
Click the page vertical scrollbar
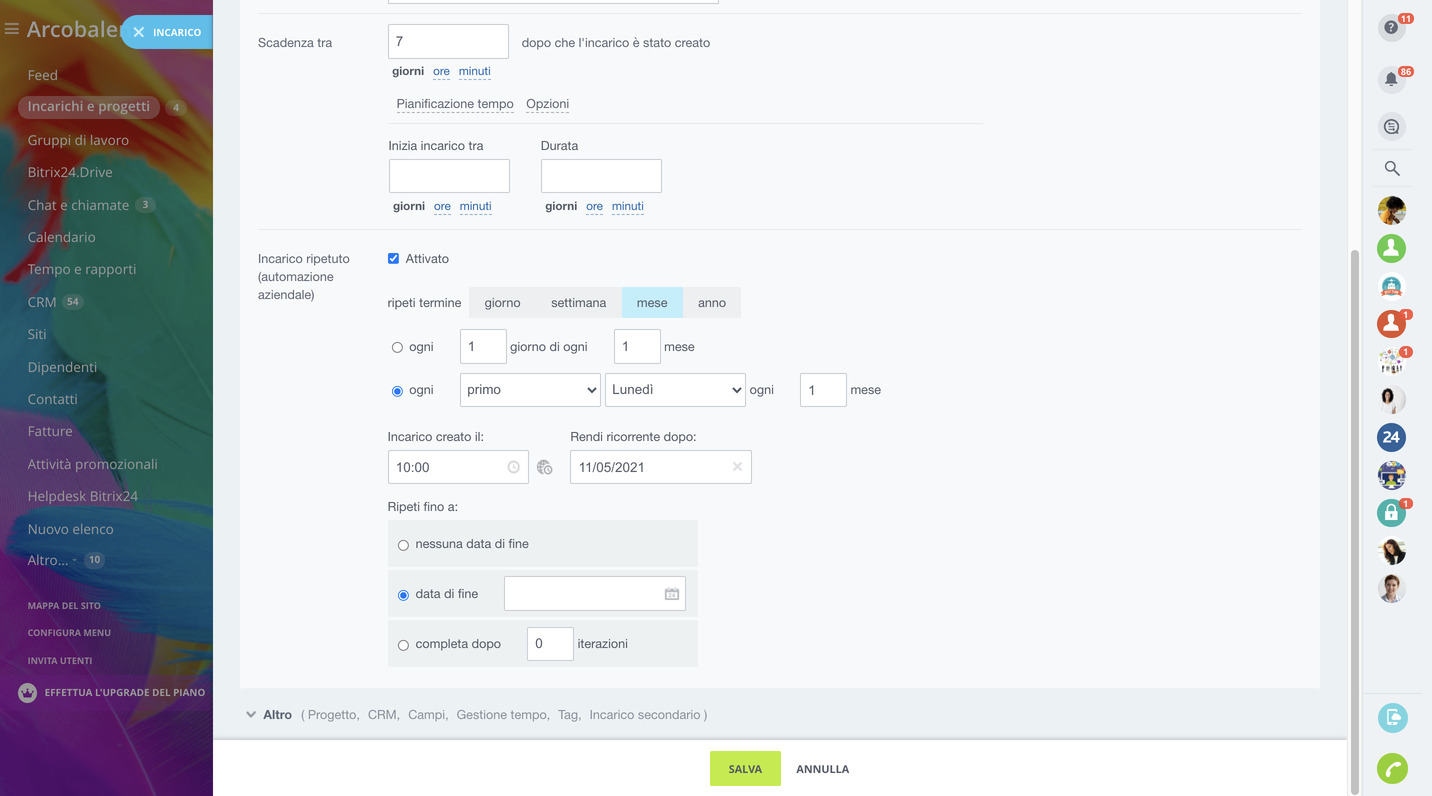coord(1355,520)
